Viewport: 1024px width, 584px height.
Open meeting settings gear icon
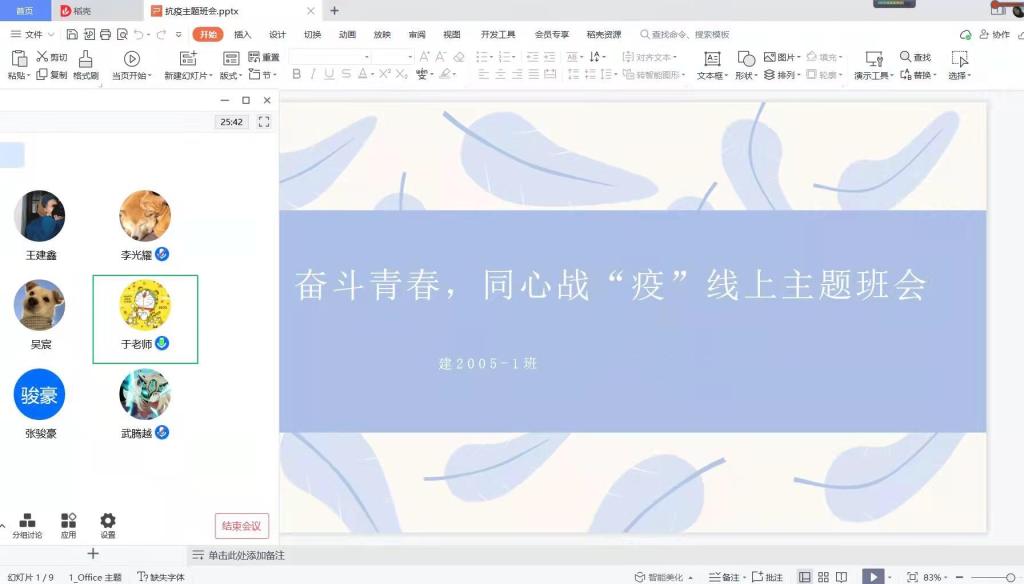point(108,521)
